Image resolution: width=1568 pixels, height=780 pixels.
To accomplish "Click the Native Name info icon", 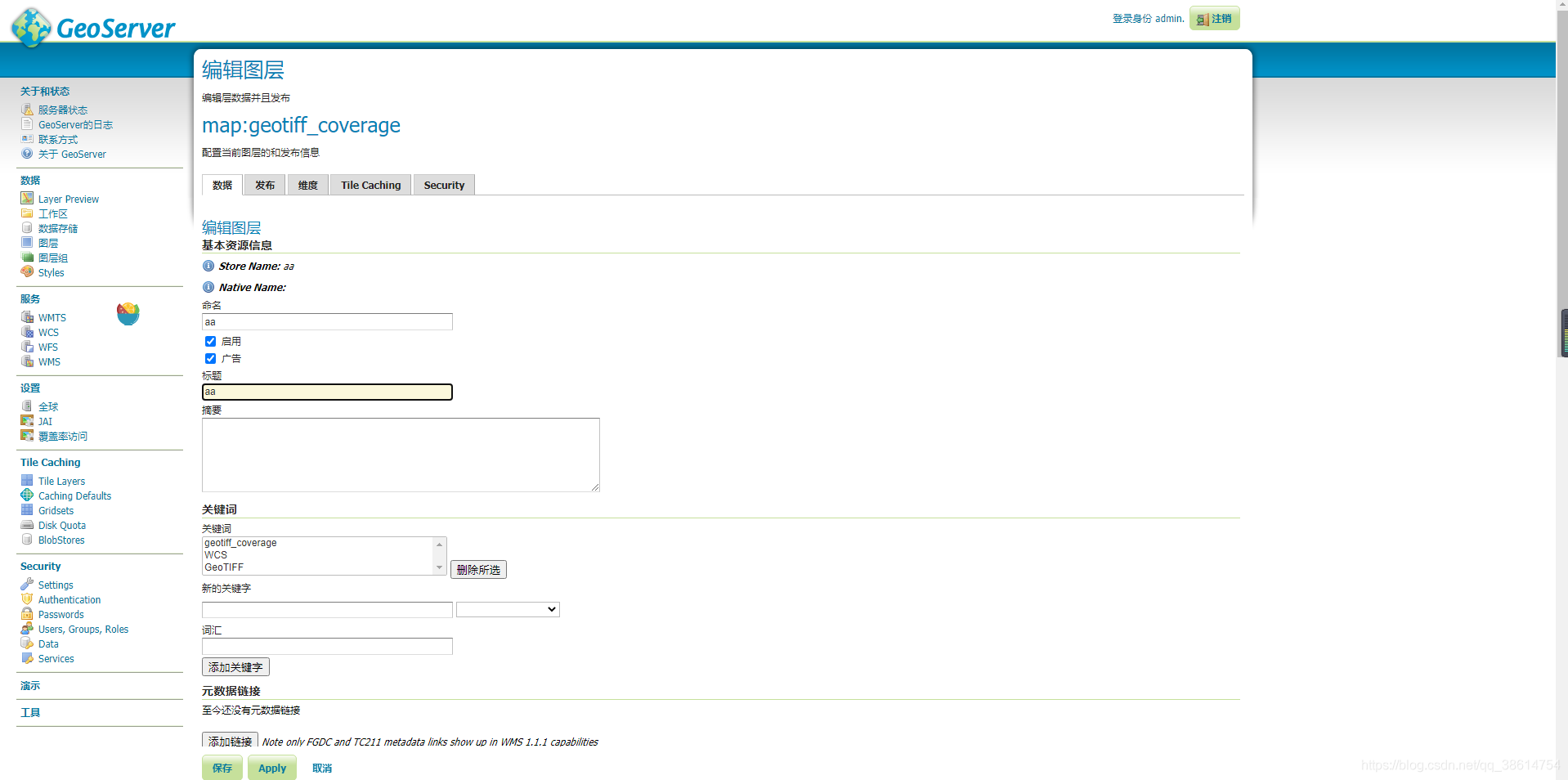I will [208, 287].
